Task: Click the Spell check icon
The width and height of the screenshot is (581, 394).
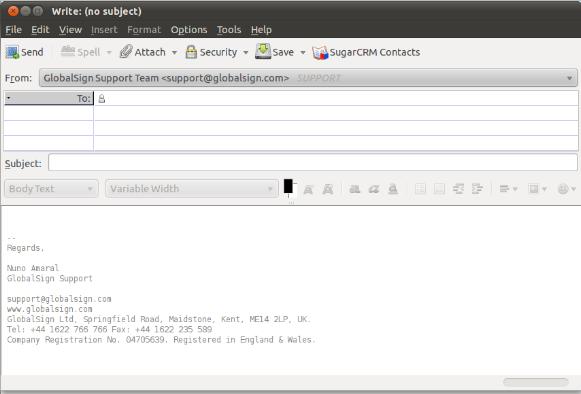Action: coord(68,52)
